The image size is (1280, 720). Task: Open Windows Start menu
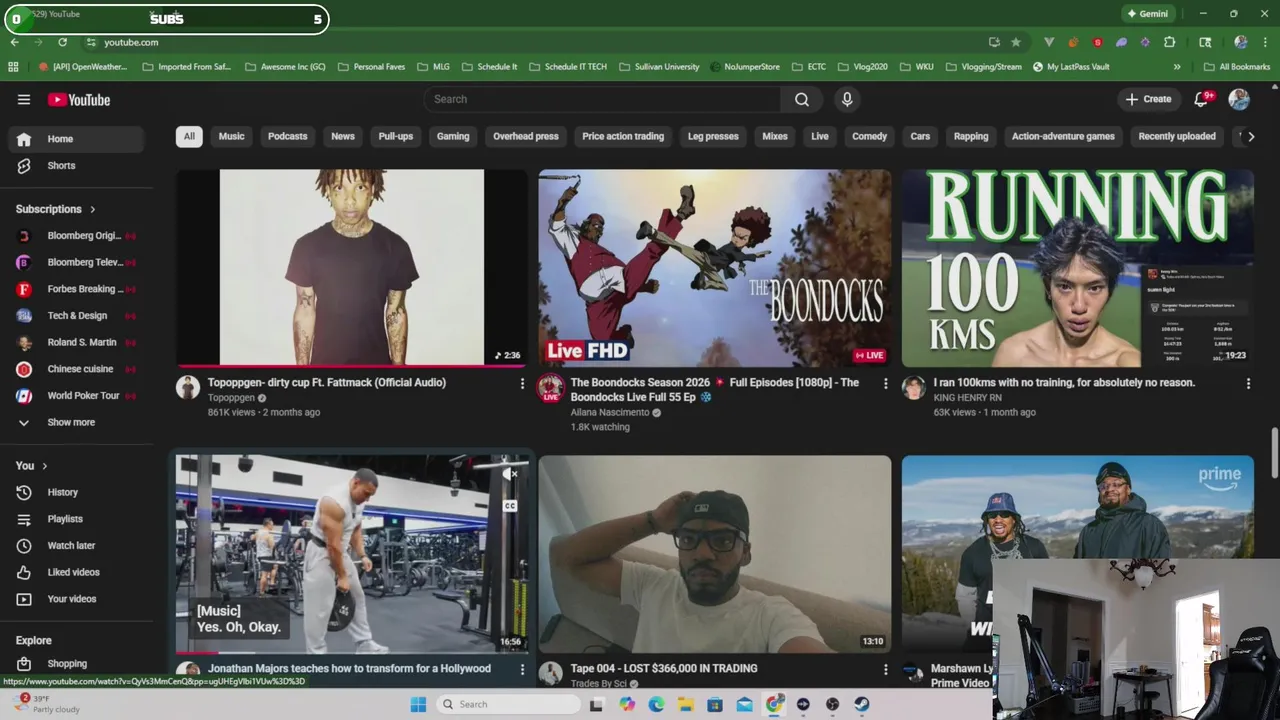419,704
